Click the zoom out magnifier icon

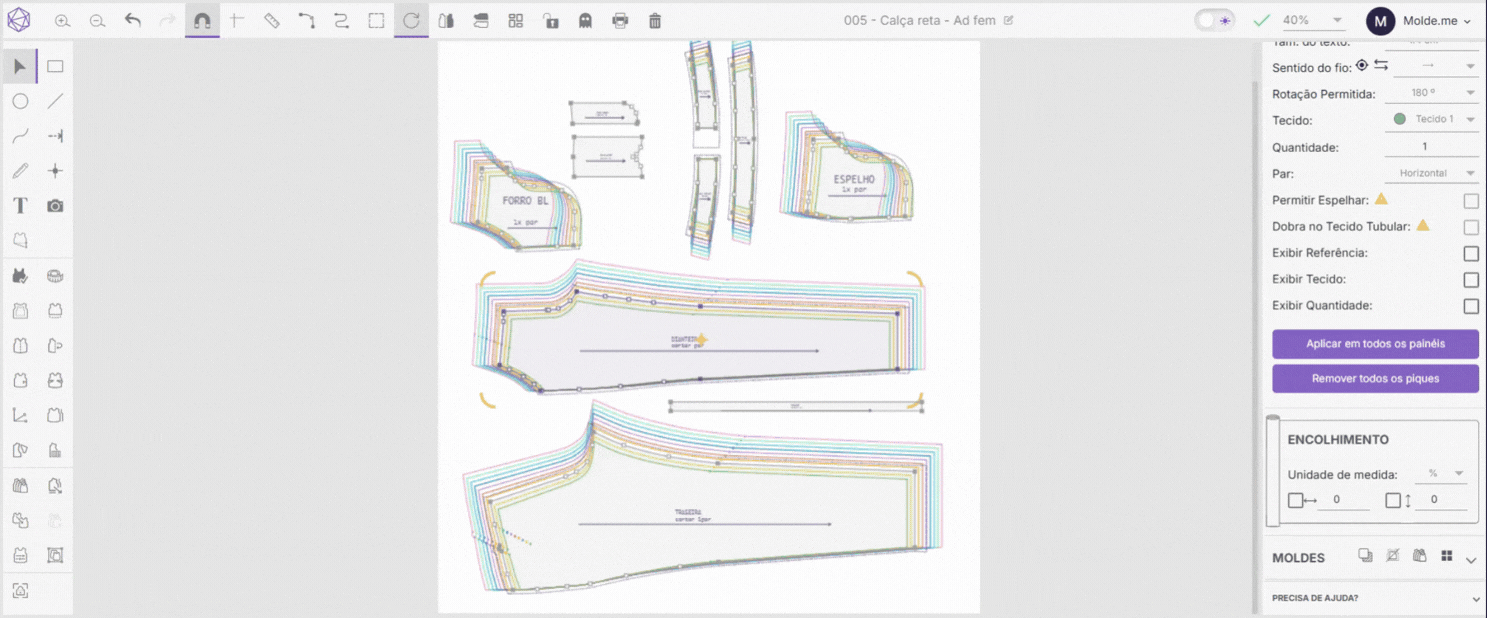97,20
